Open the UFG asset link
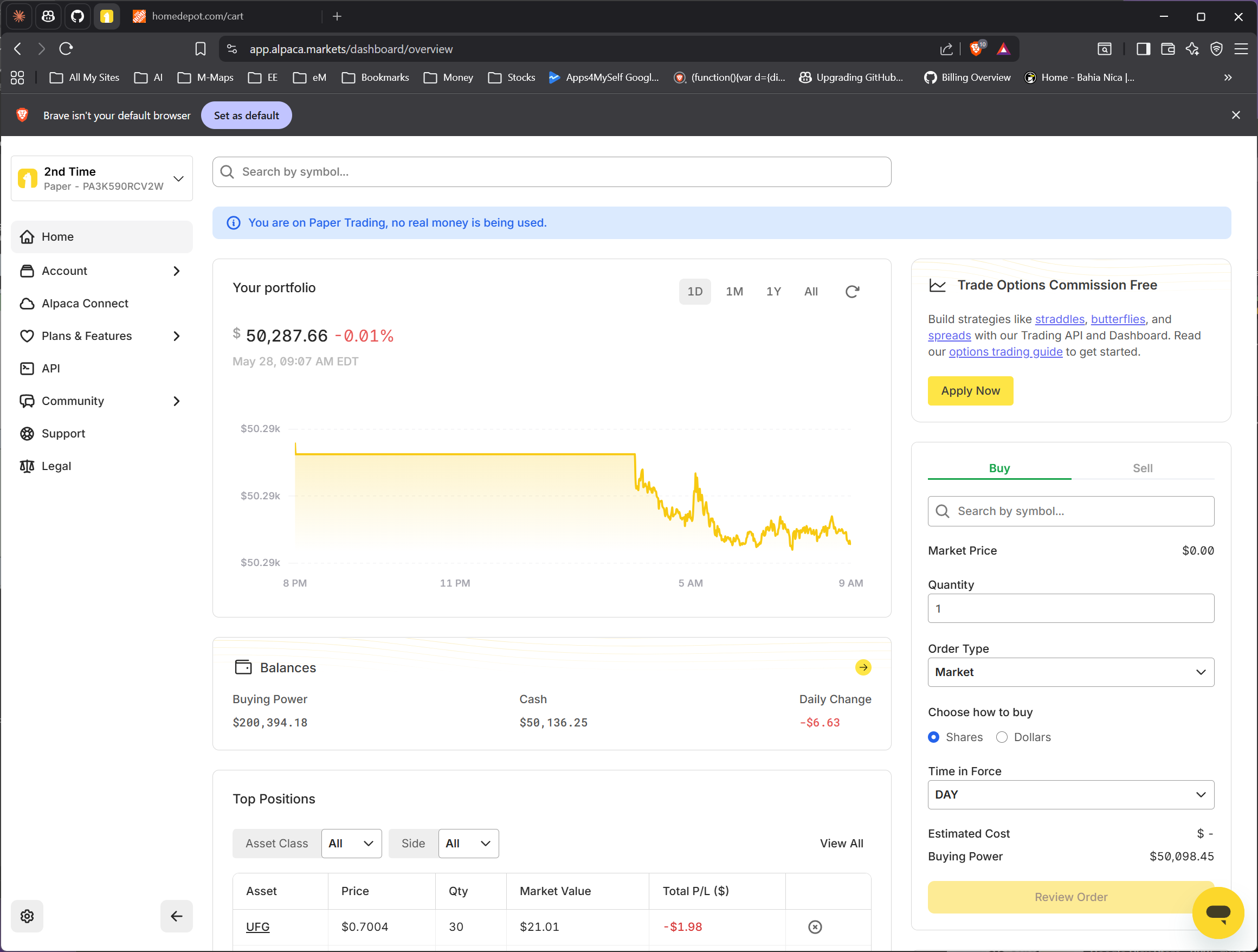1258x952 pixels. (x=257, y=927)
